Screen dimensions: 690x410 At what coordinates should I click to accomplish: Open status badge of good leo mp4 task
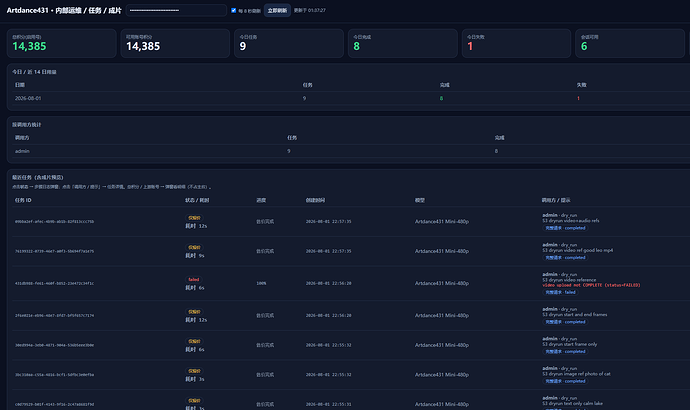(x=194, y=247)
